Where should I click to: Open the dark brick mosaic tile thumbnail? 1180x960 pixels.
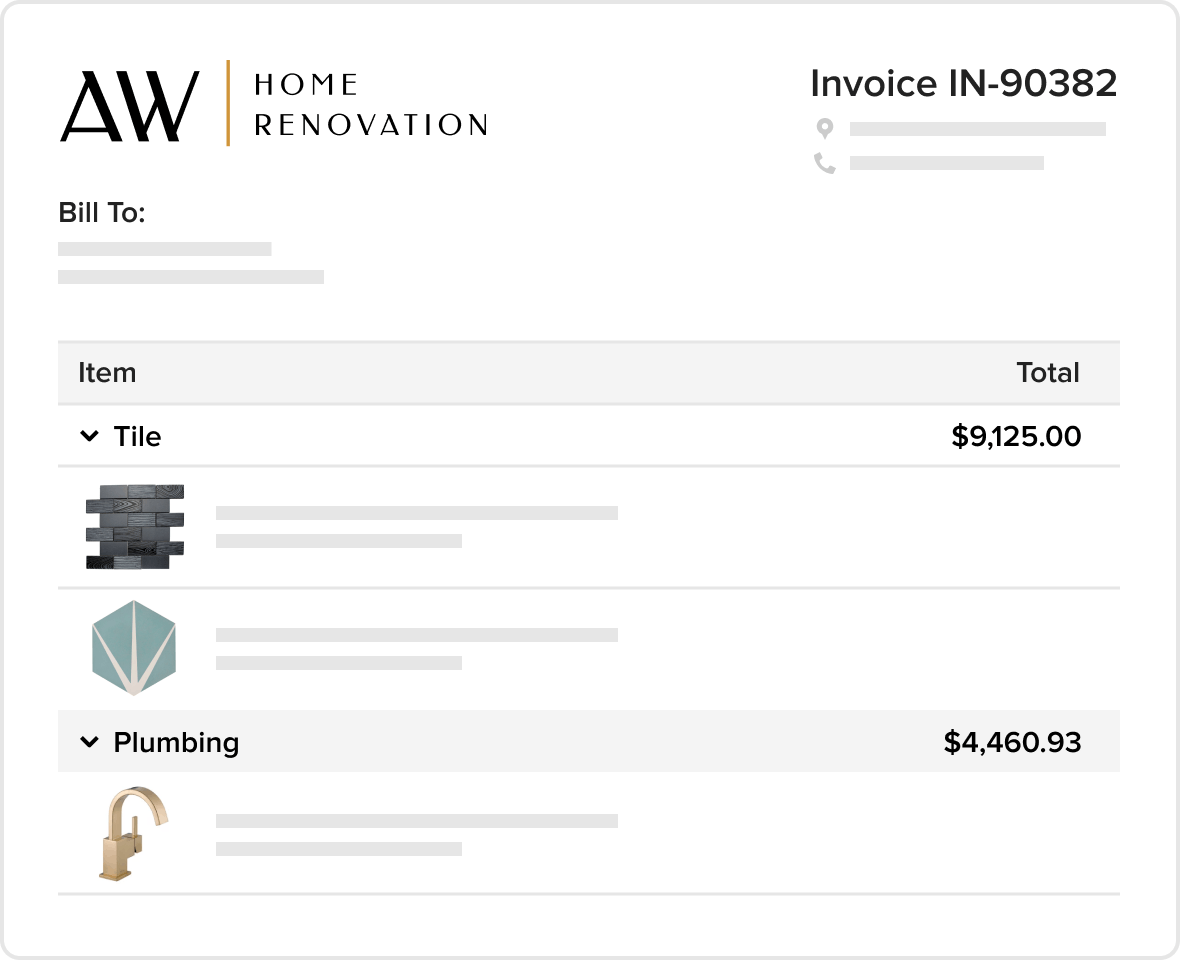click(x=135, y=527)
